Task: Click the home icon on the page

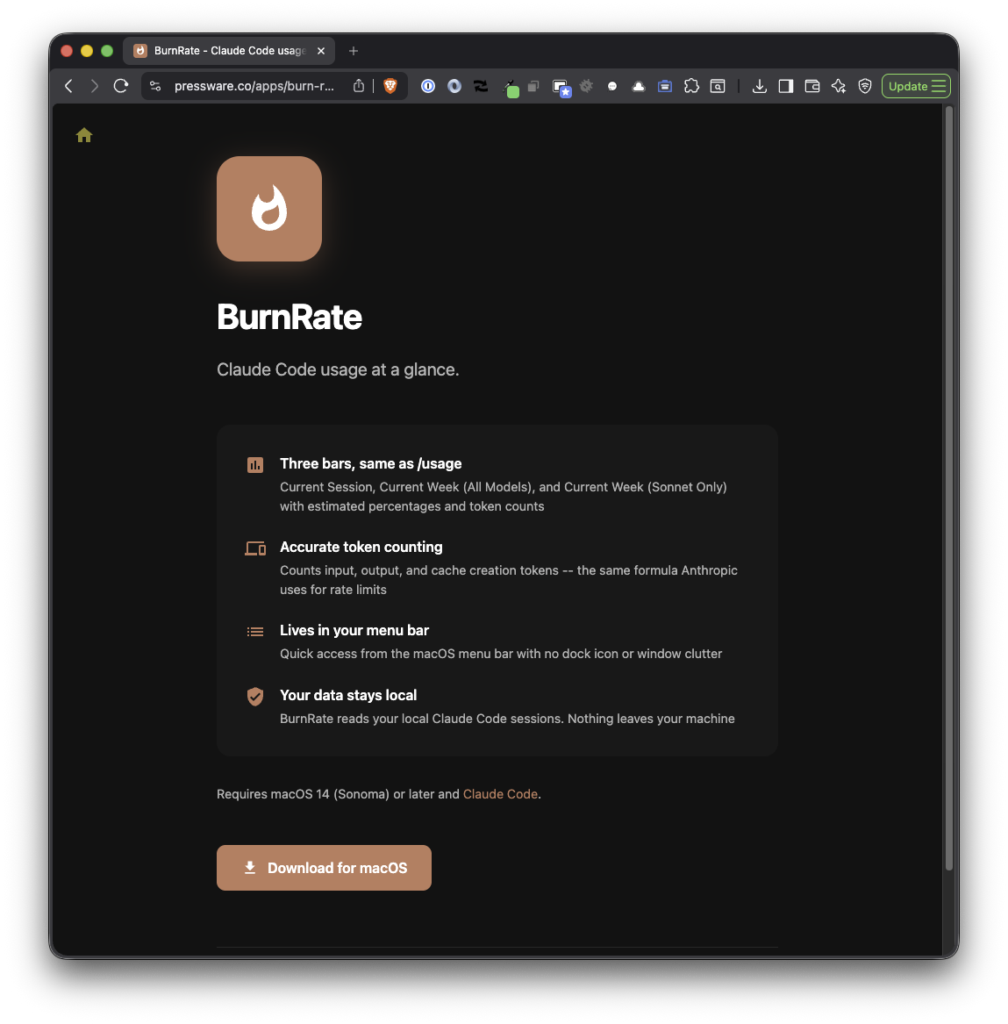Action: [84, 135]
